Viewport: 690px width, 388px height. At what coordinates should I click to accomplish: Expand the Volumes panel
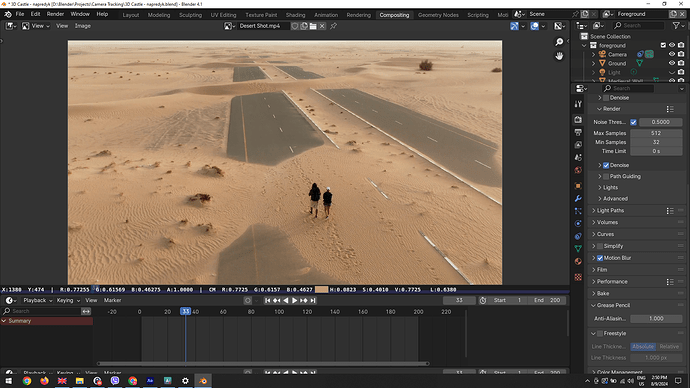pos(607,223)
